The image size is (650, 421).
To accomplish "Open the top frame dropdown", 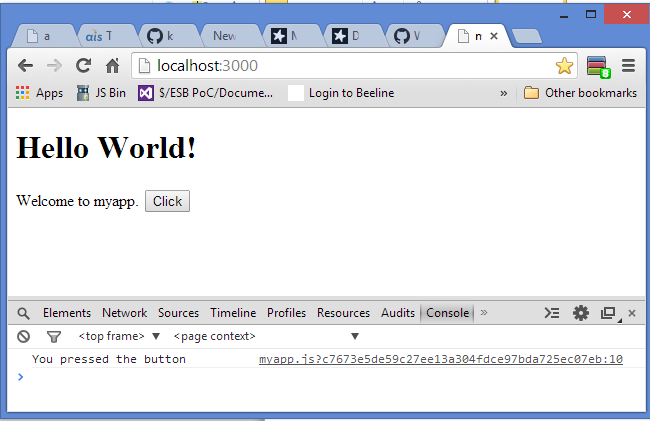I will 119,336.
